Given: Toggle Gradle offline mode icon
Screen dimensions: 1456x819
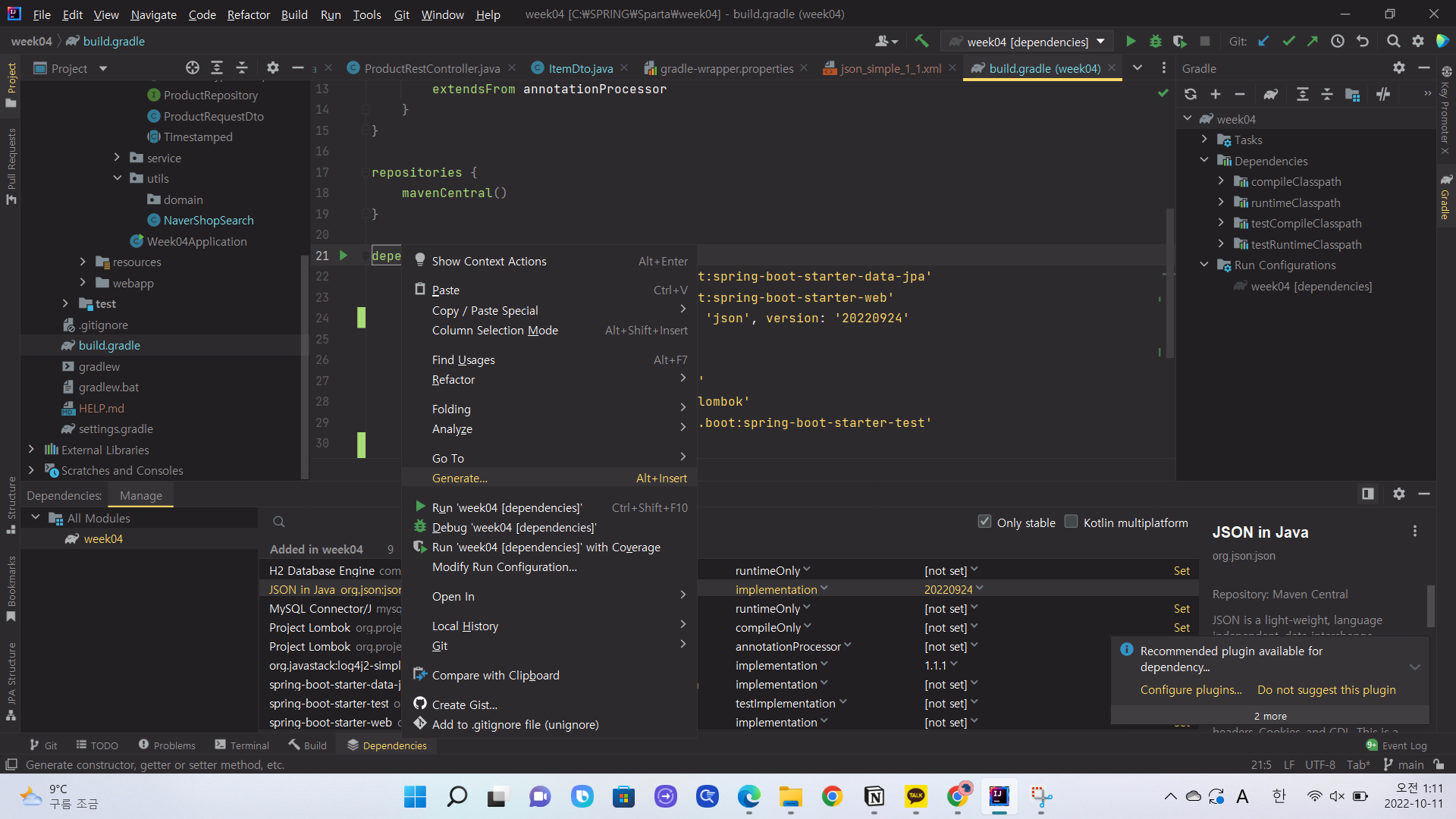Looking at the screenshot, I should point(1383,94).
